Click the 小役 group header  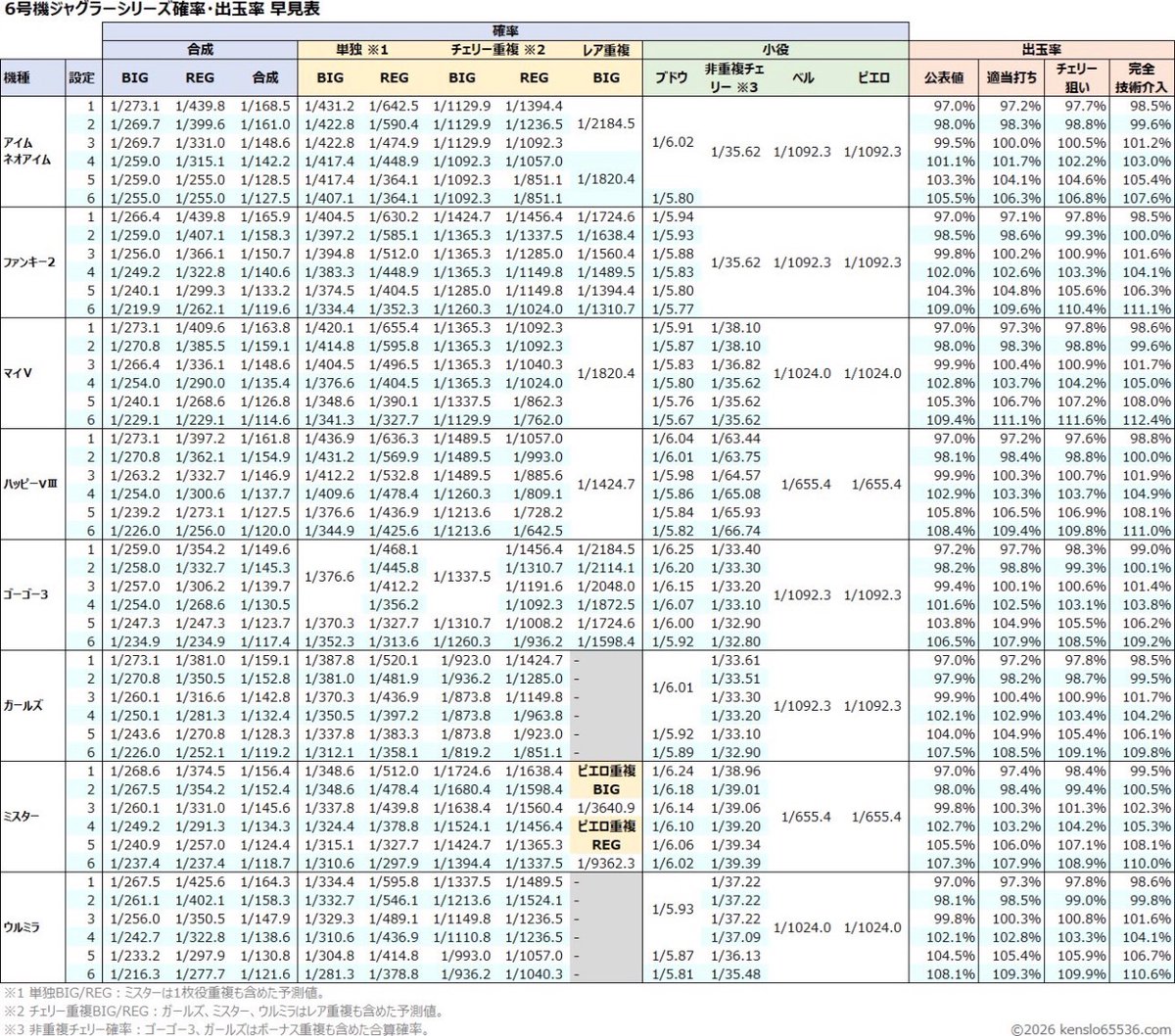(776, 49)
